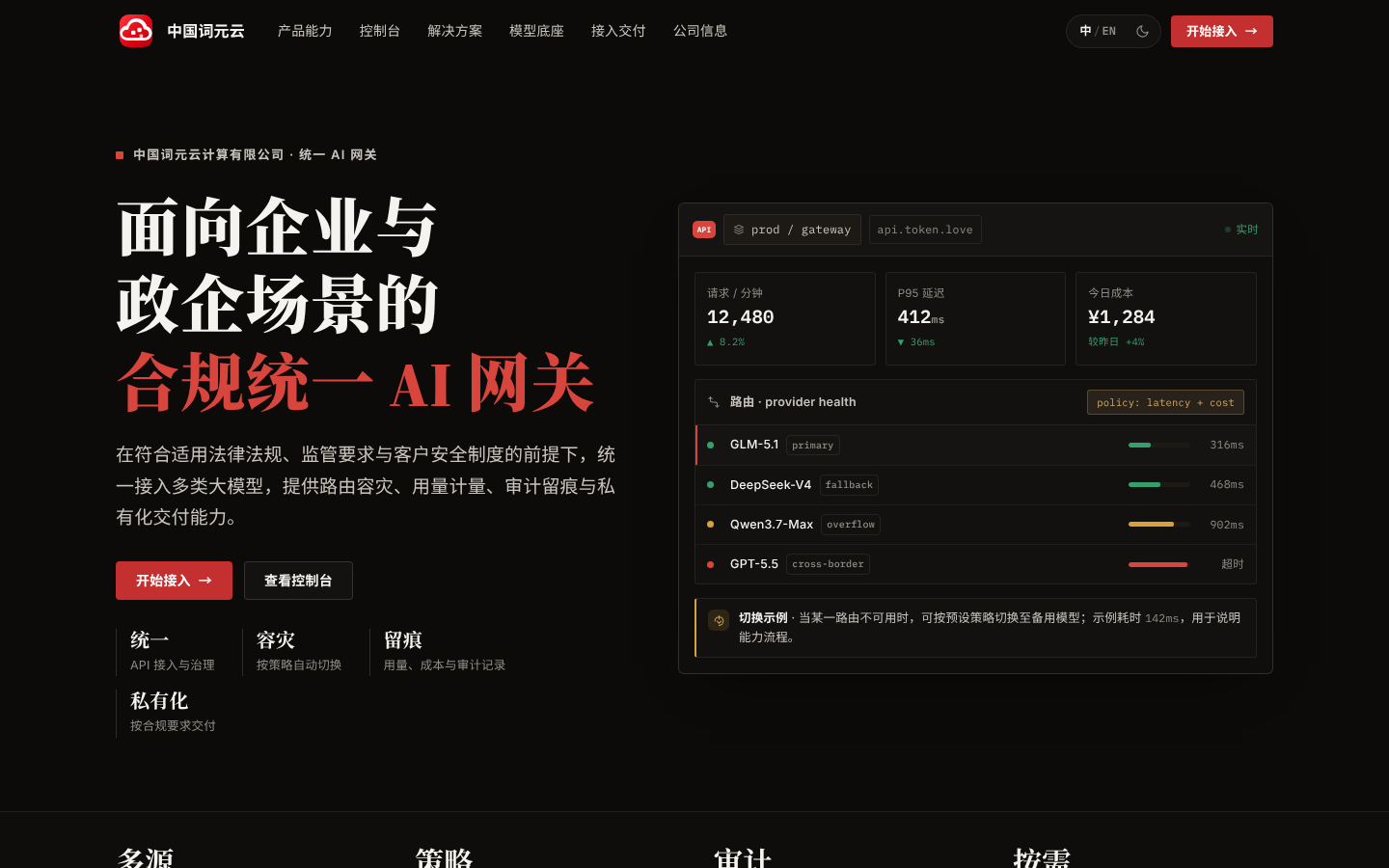1389x868 pixels.
Task: Click the hero 开始接入 button
Action: tap(174, 581)
